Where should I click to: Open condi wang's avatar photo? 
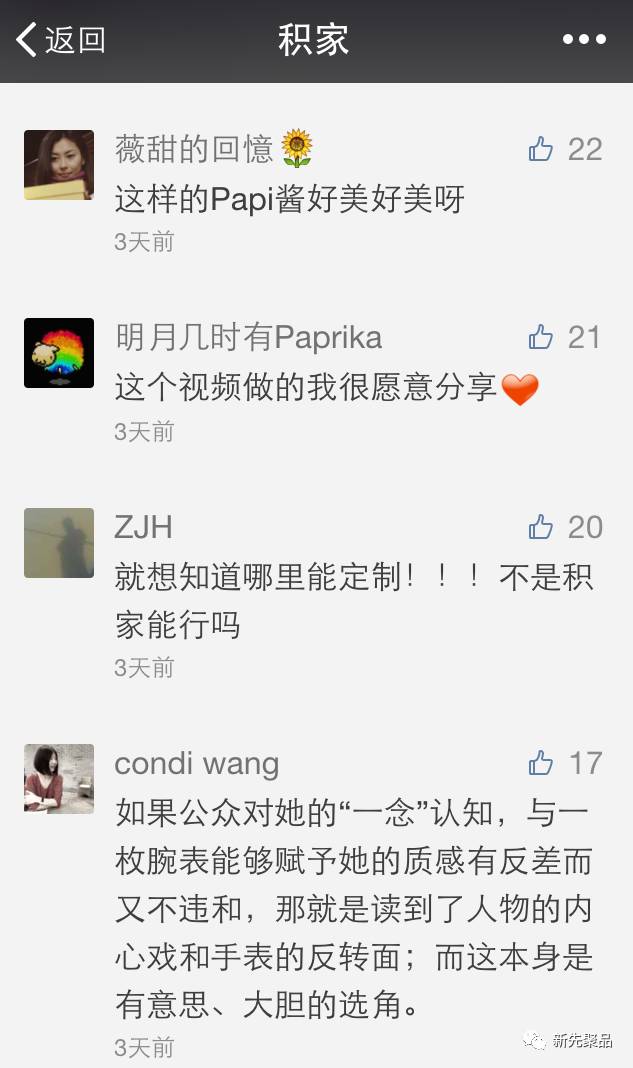(x=59, y=779)
